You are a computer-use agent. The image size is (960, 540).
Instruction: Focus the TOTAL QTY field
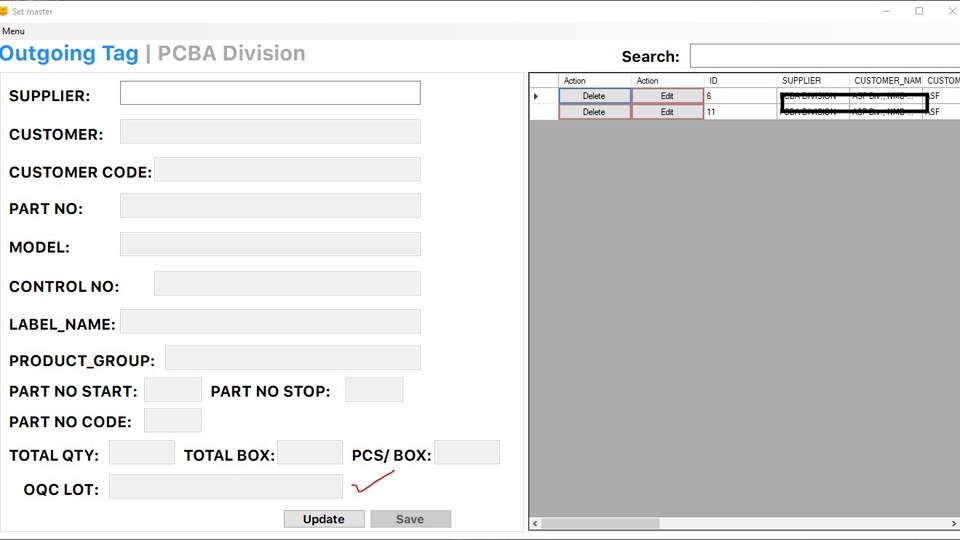(142, 452)
